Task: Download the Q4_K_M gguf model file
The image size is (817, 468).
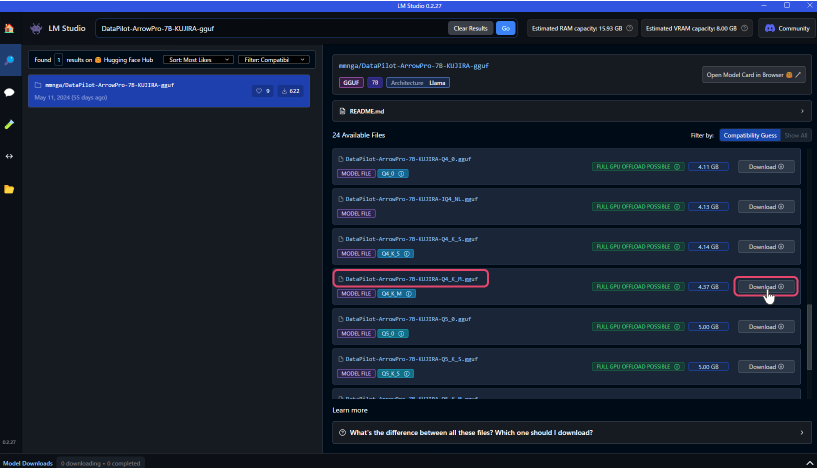Action: [x=766, y=287]
